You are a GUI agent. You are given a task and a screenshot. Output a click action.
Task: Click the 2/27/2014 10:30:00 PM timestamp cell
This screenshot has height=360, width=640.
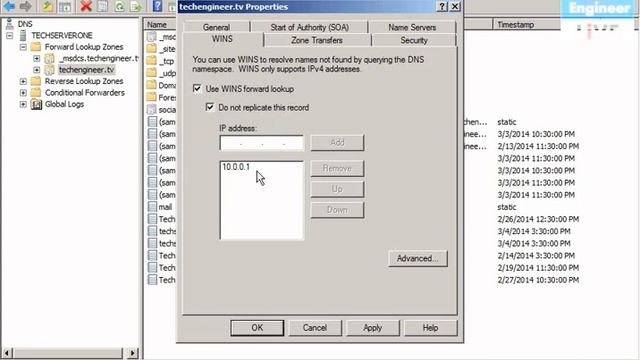point(538,280)
